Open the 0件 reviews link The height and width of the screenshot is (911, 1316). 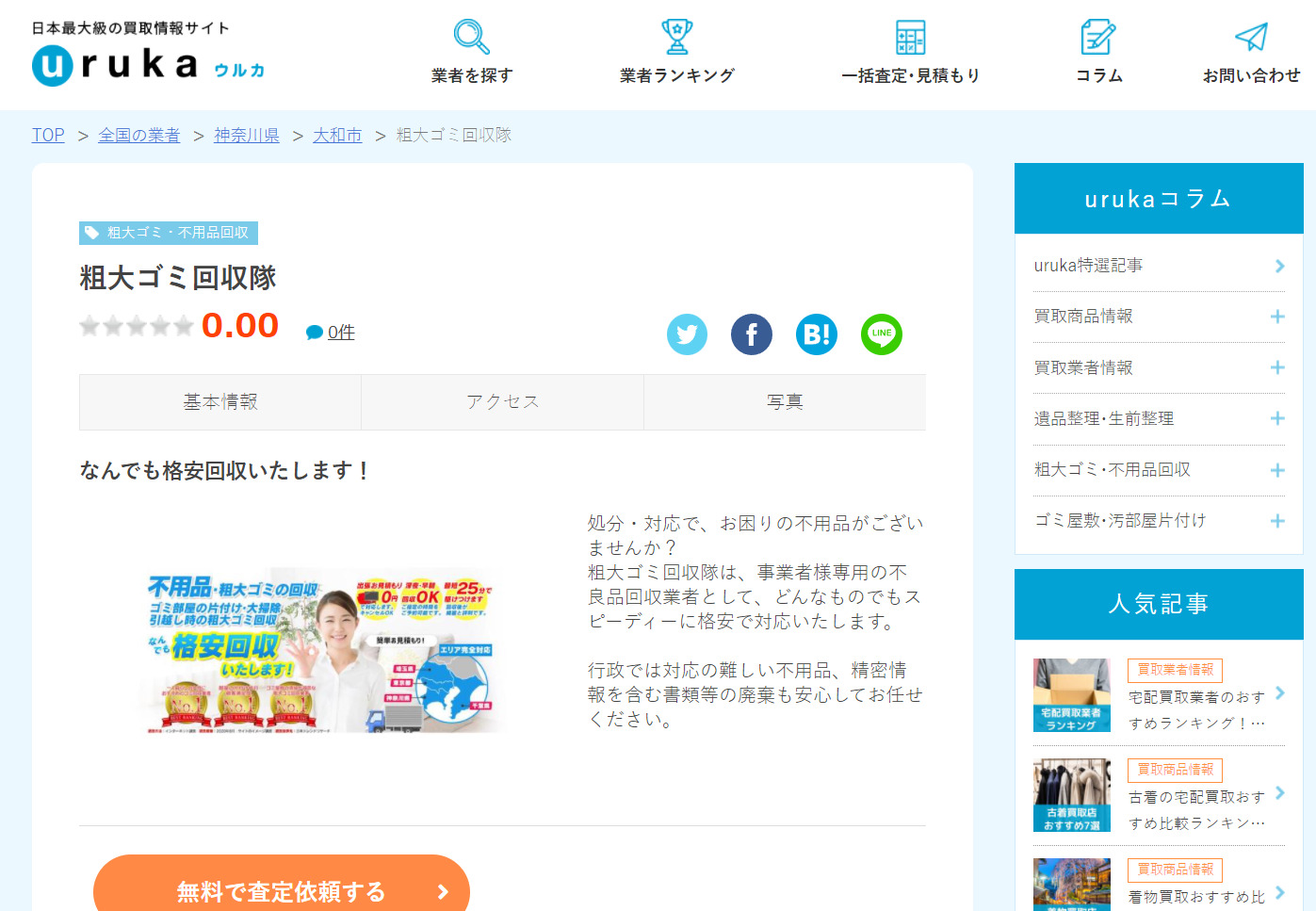click(x=341, y=332)
